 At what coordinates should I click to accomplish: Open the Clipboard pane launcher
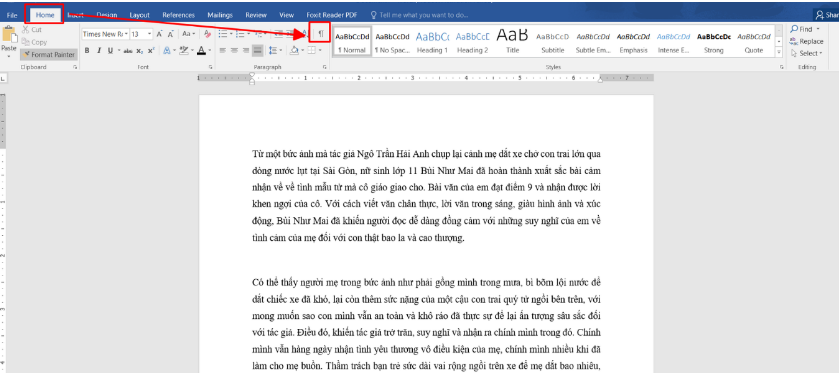74,68
